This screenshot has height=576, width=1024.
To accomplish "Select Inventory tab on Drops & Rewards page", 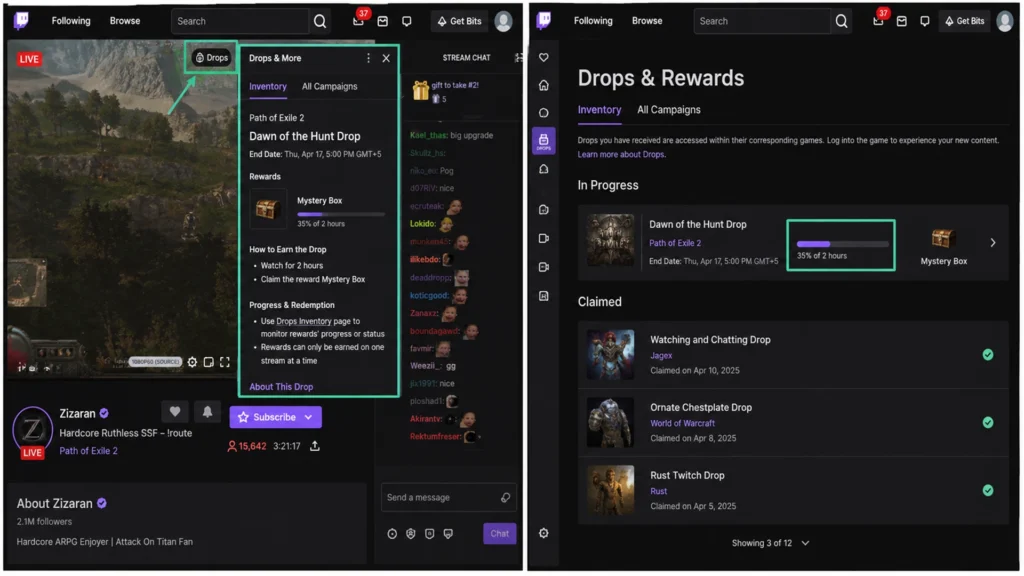I will pyautogui.click(x=600, y=110).
